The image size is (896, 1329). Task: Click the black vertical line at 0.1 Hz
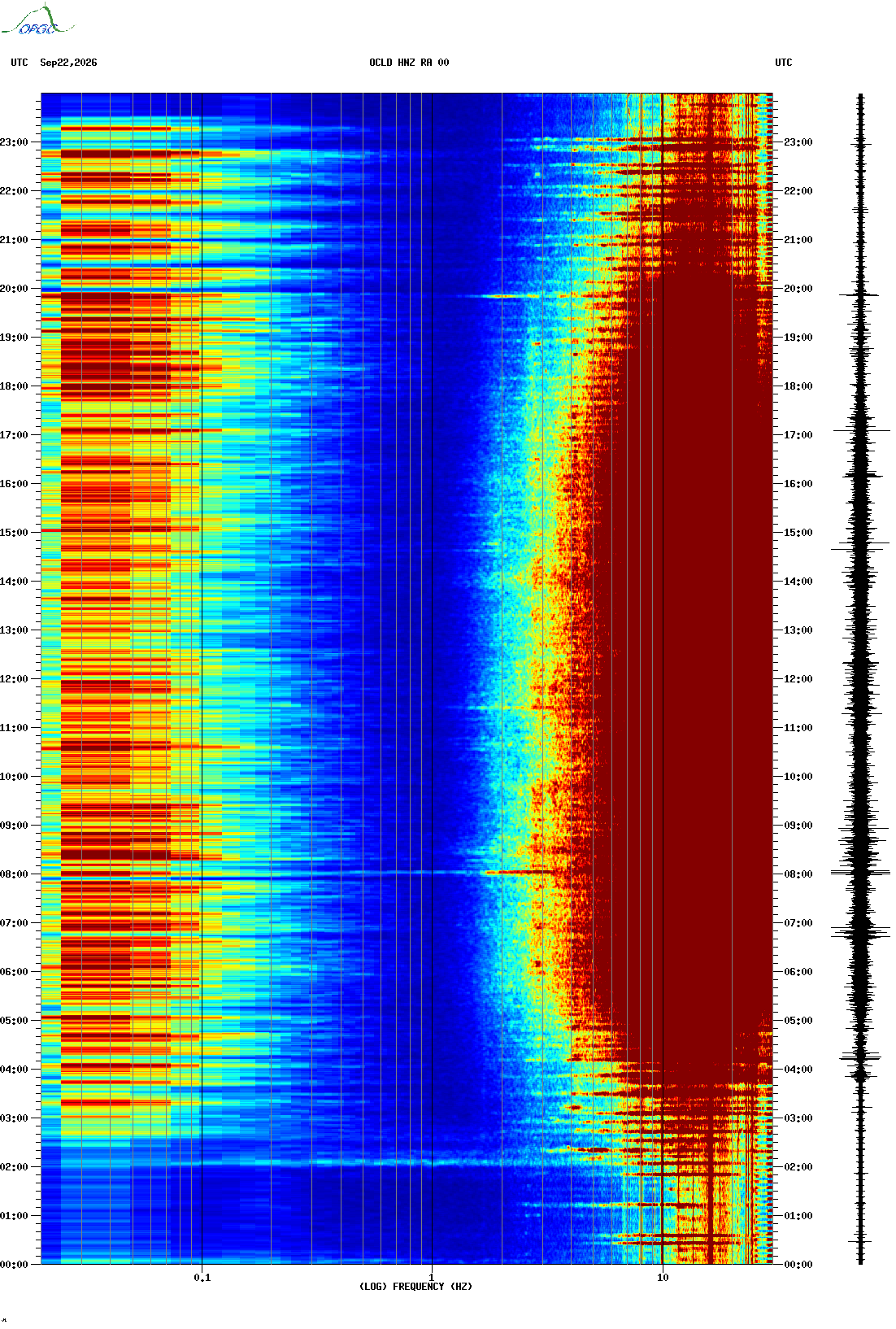pyautogui.click(x=202, y=678)
